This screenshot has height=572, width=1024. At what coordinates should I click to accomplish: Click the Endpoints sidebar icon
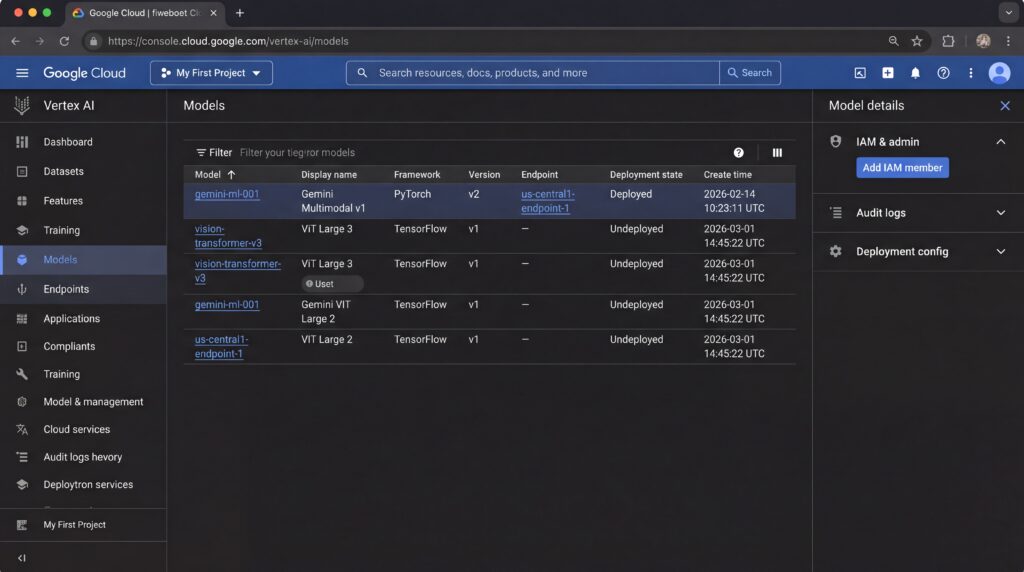[x=22, y=289]
